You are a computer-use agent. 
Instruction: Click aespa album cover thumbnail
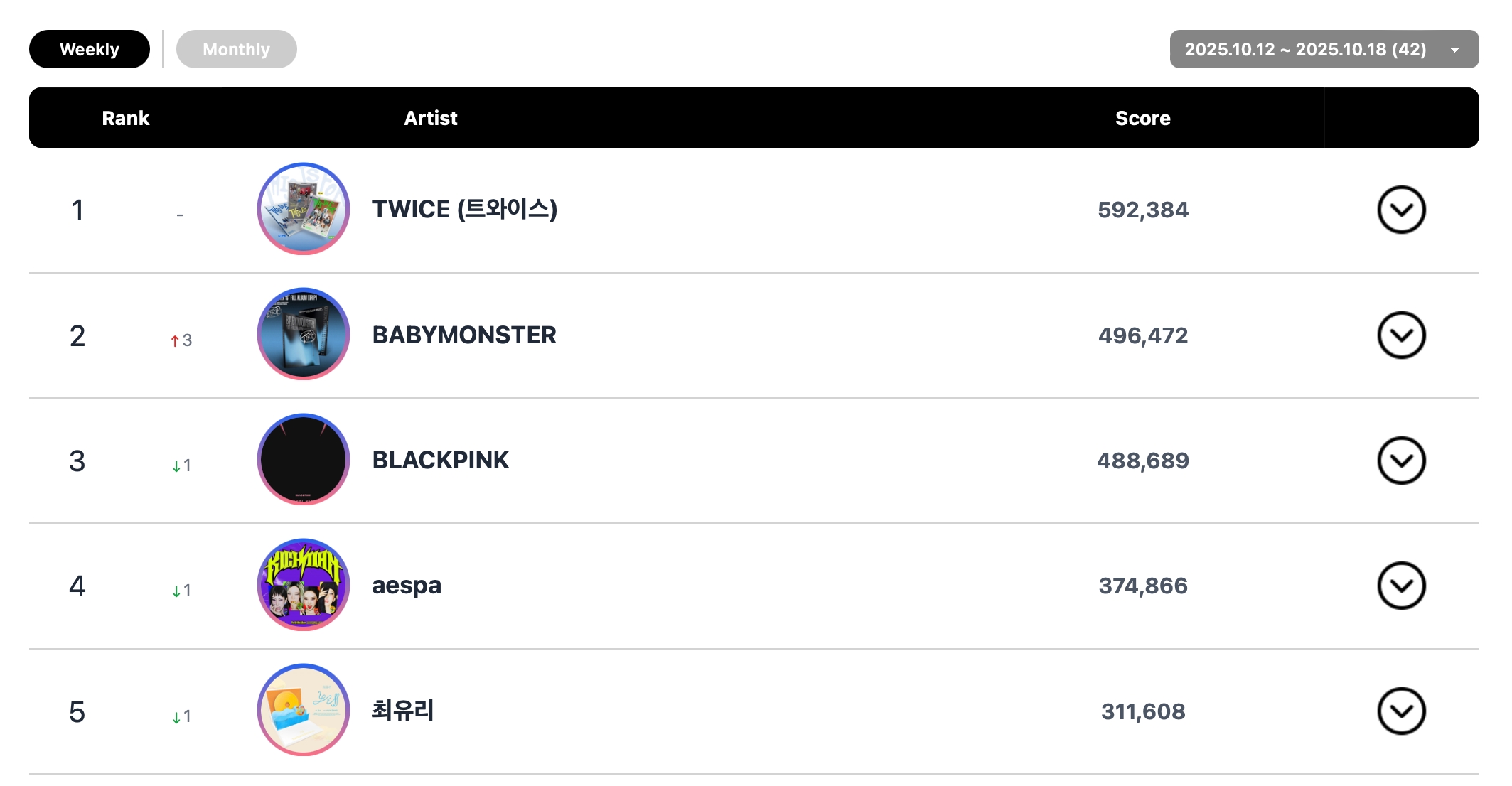pyautogui.click(x=304, y=585)
